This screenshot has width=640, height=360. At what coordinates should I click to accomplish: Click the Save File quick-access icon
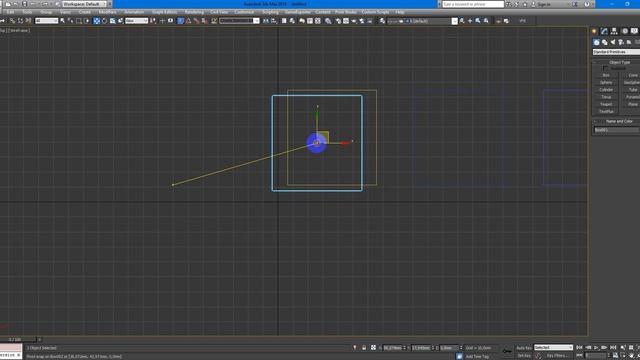point(24,4)
